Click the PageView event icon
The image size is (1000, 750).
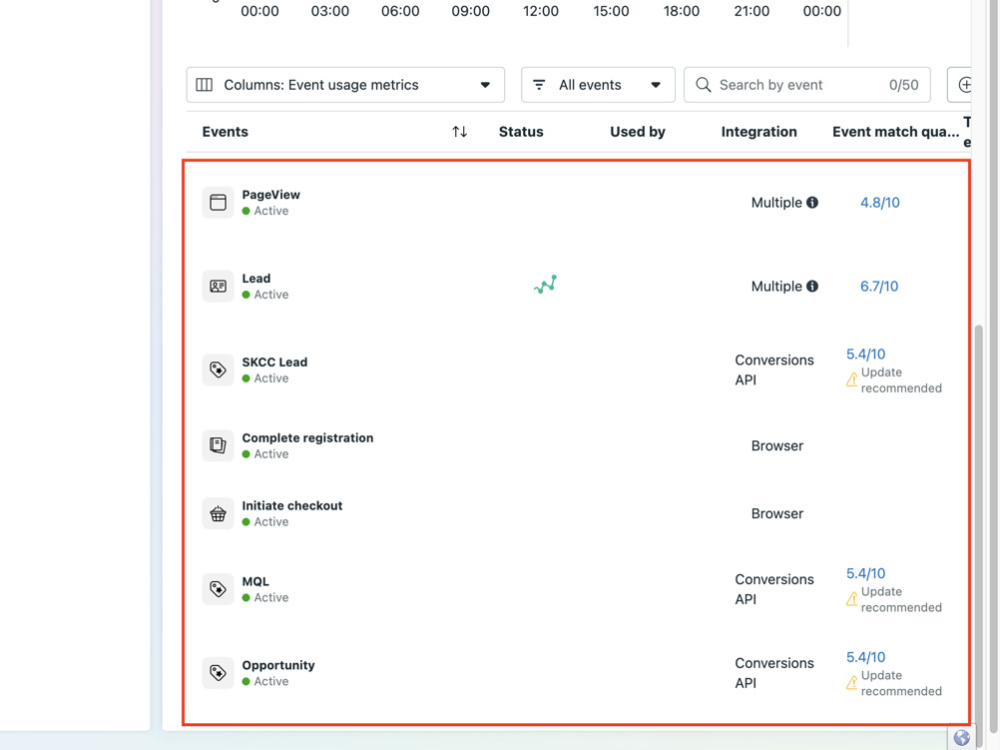218,202
